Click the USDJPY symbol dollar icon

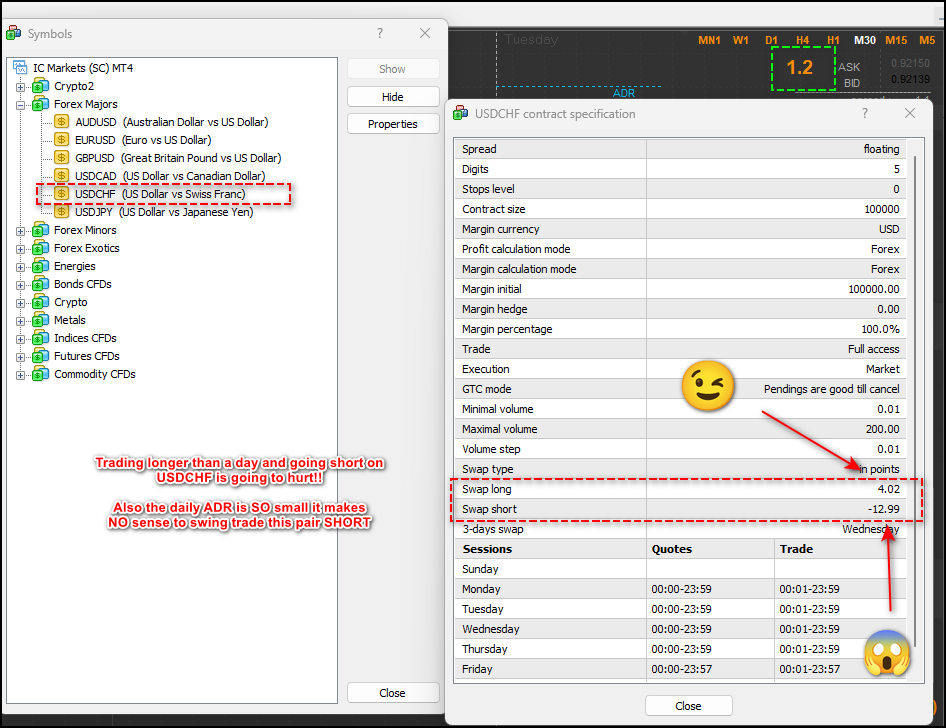62,212
